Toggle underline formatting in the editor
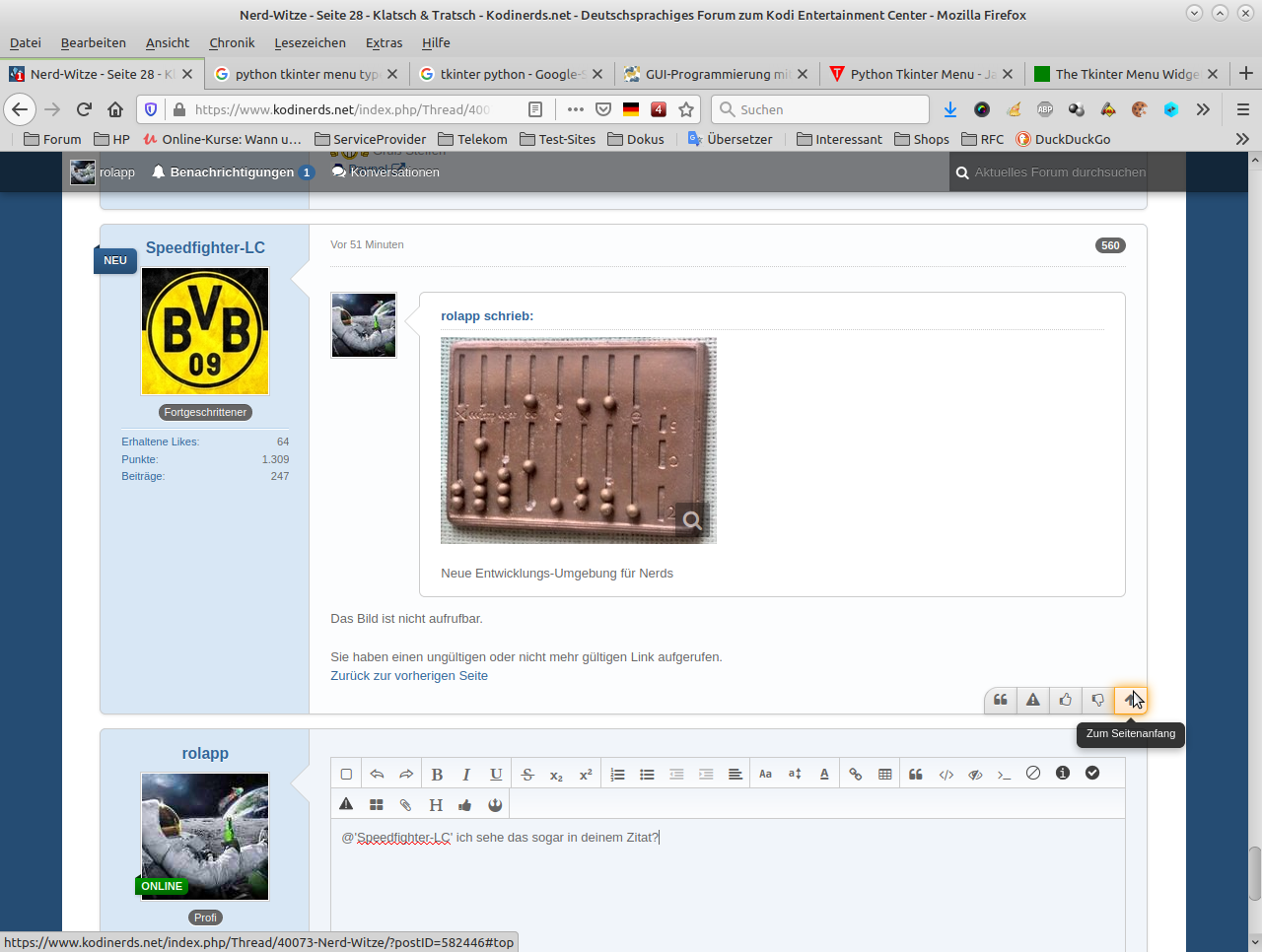The width and height of the screenshot is (1262, 952). pos(496,774)
